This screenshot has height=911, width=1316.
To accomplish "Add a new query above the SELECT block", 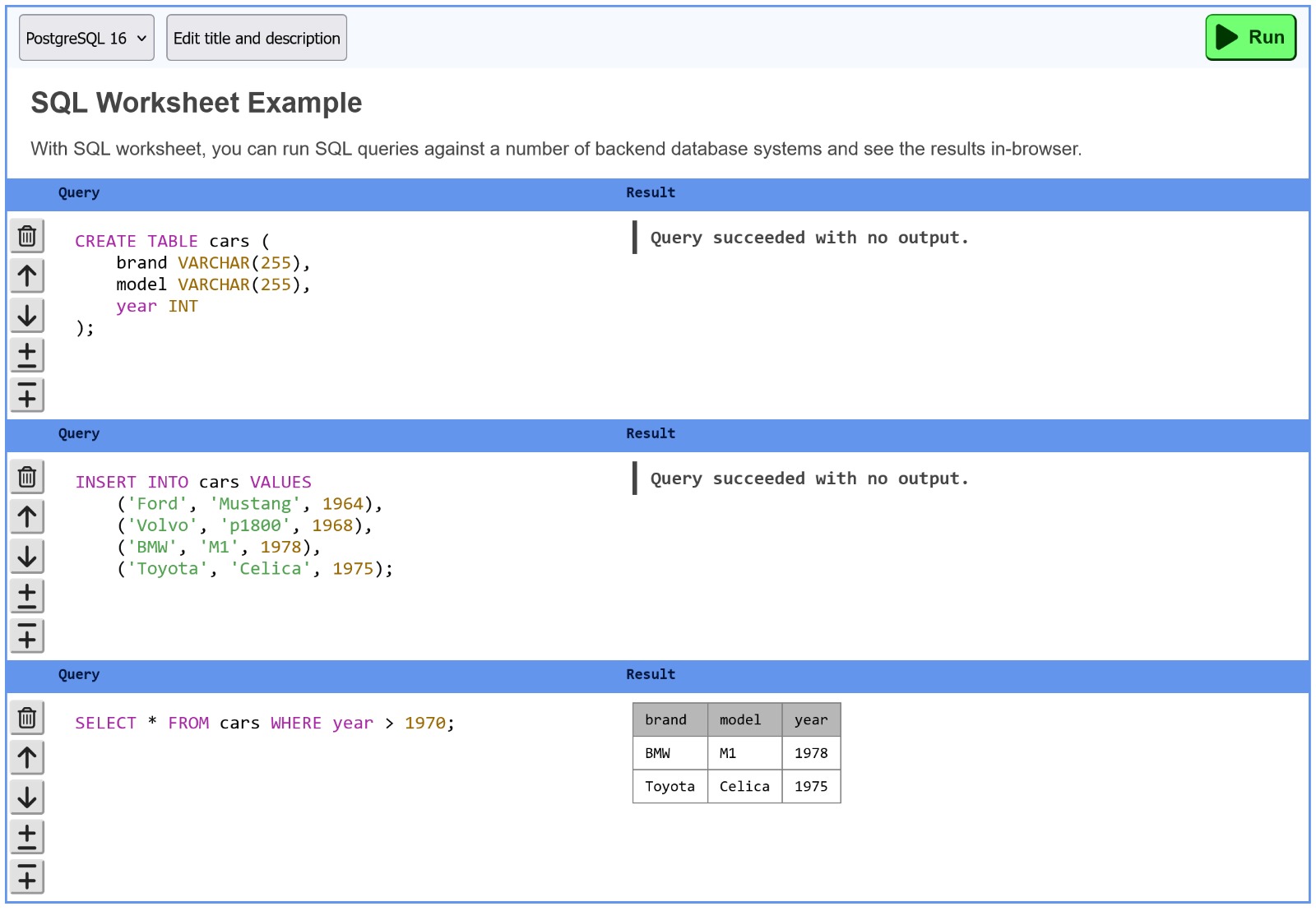I will [x=27, y=836].
